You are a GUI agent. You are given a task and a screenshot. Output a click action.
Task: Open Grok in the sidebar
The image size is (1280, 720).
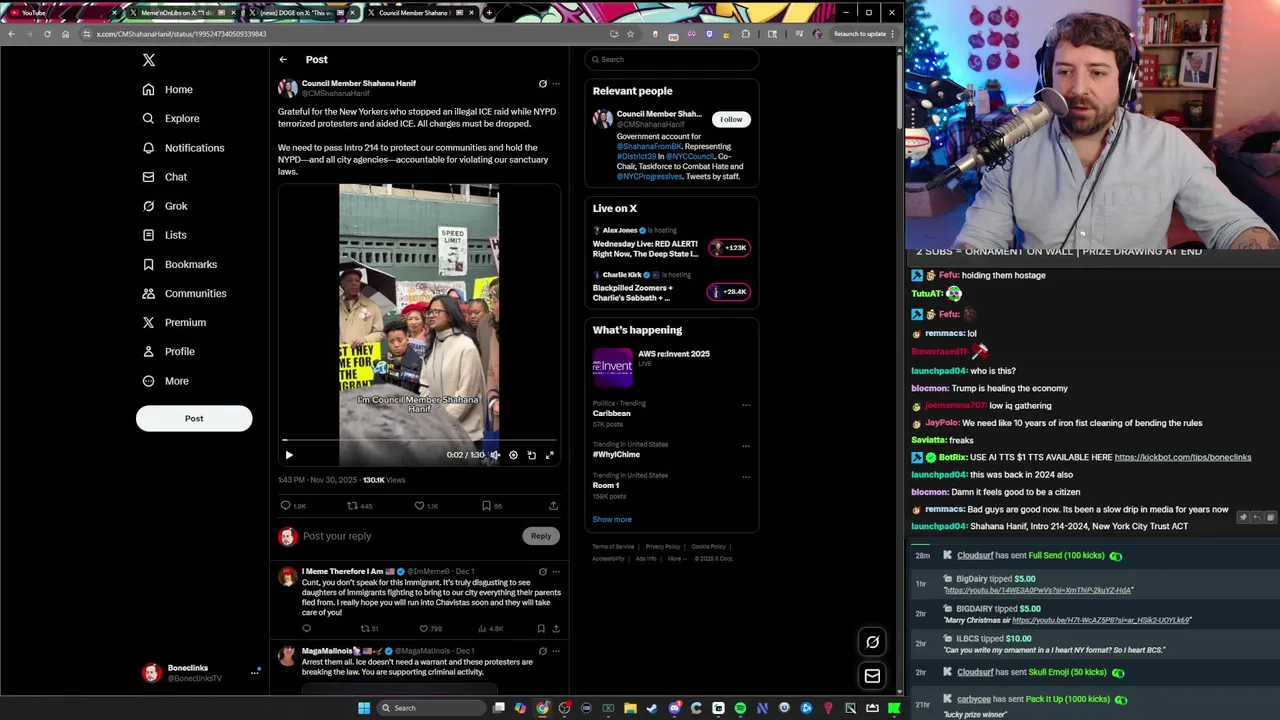click(165, 206)
